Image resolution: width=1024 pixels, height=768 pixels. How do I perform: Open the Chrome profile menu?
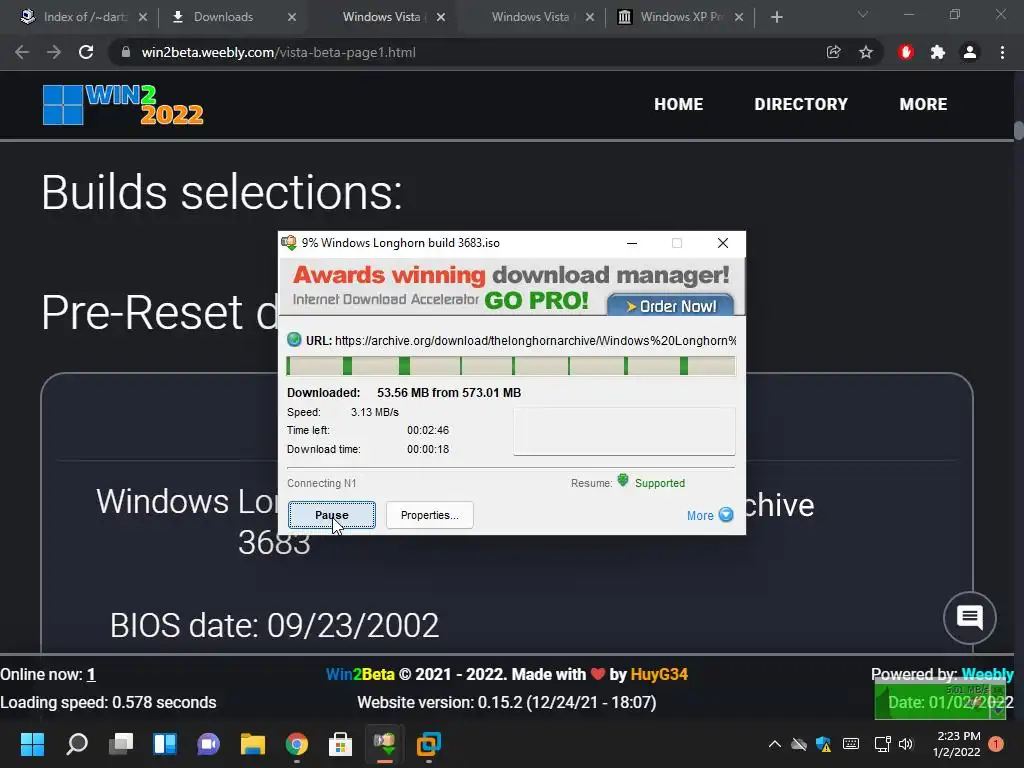(970, 52)
